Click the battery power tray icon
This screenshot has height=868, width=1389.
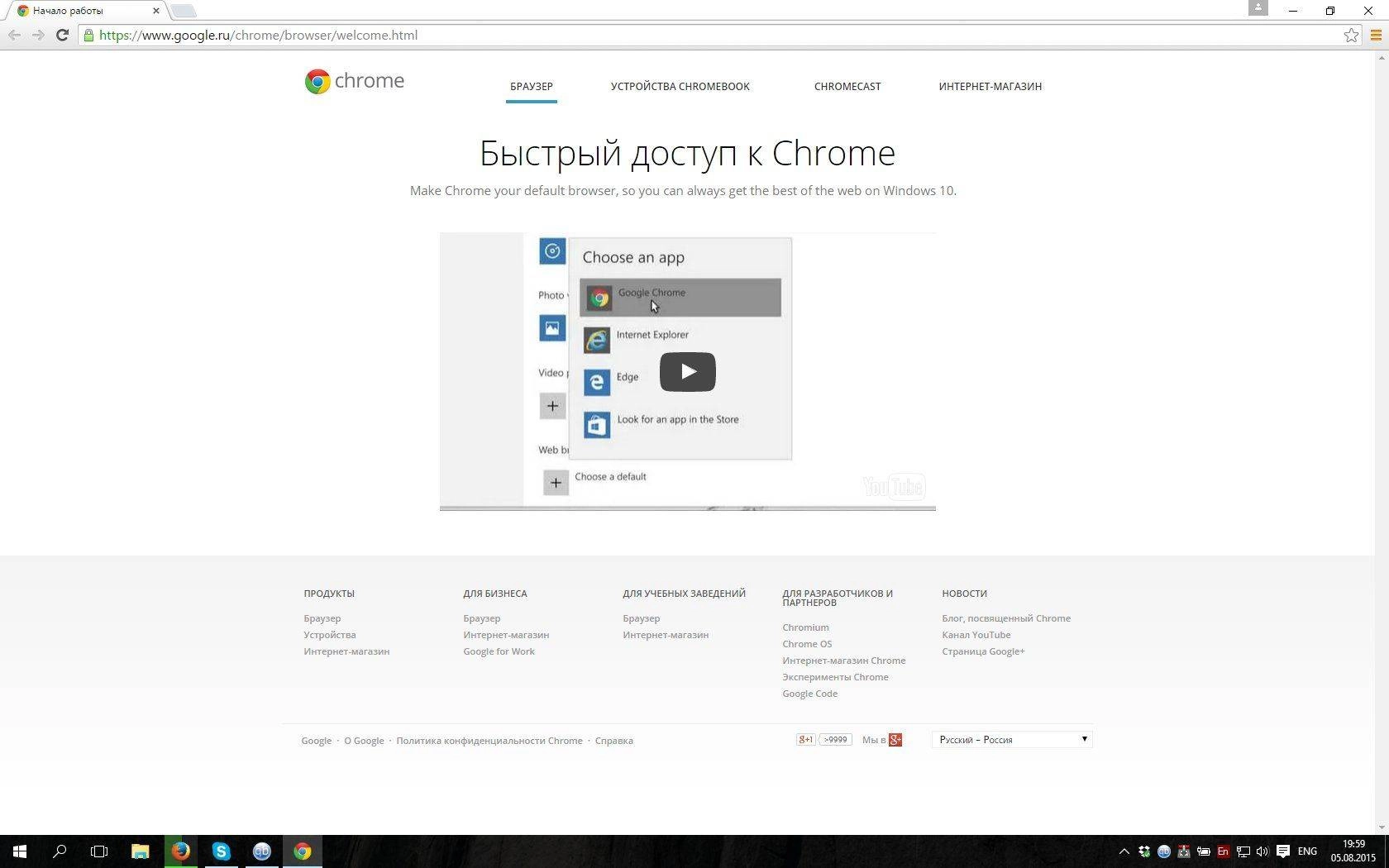pos(1204,851)
